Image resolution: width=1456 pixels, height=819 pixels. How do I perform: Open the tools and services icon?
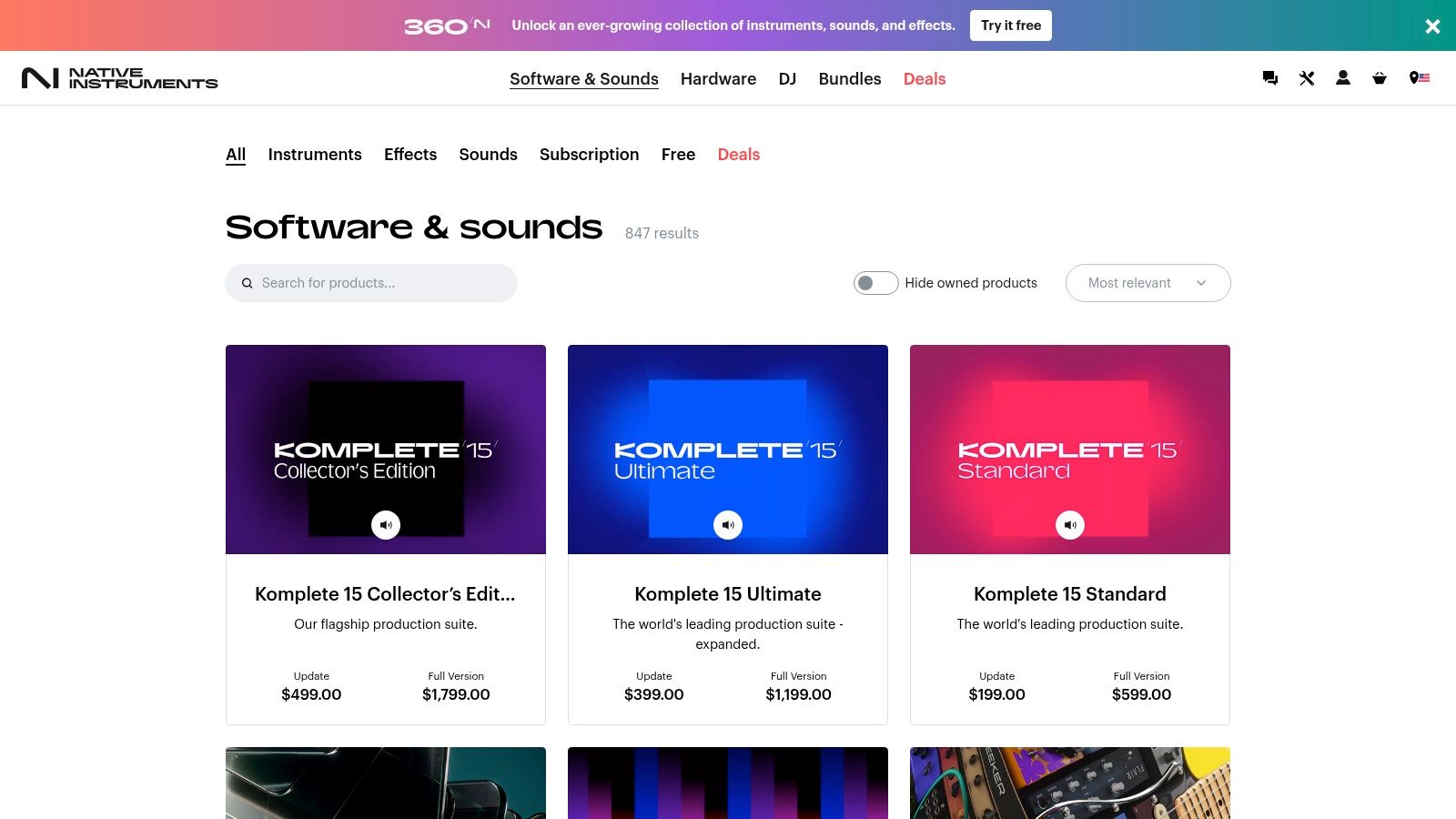click(x=1307, y=78)
